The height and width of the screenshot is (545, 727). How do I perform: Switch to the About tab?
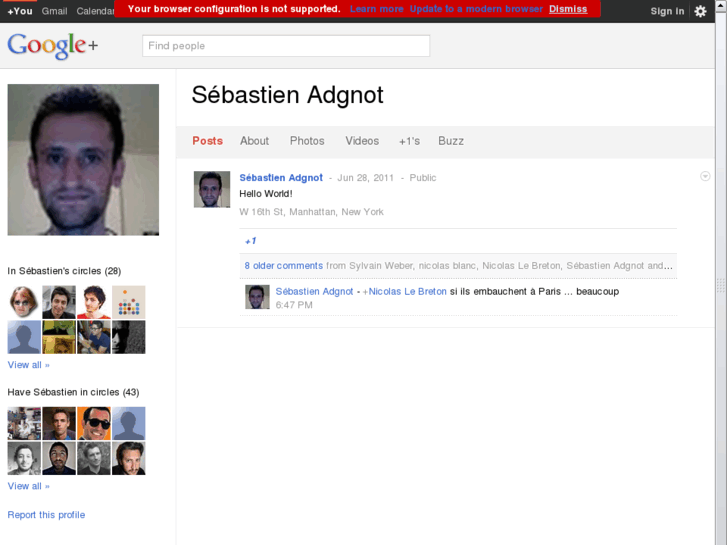pos(254,141)
